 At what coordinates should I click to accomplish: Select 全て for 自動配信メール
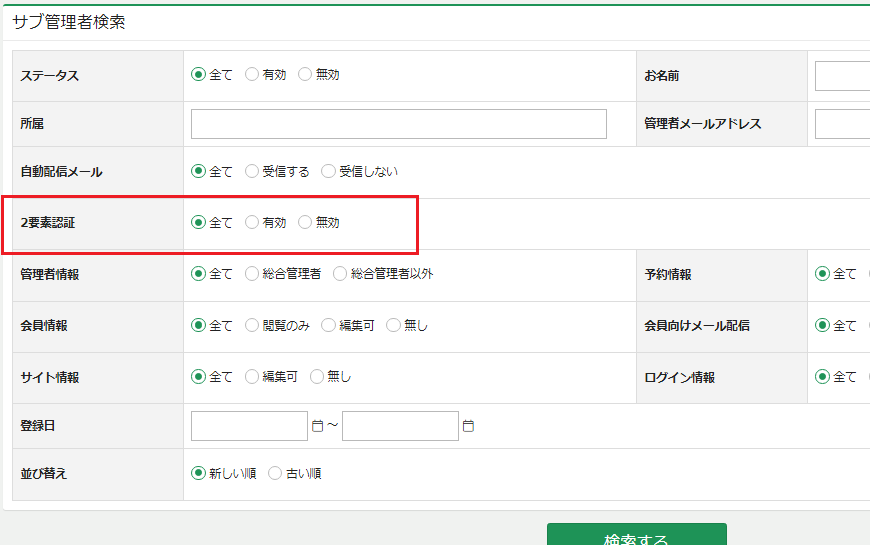pyautogui.click(x=198, y=171)
